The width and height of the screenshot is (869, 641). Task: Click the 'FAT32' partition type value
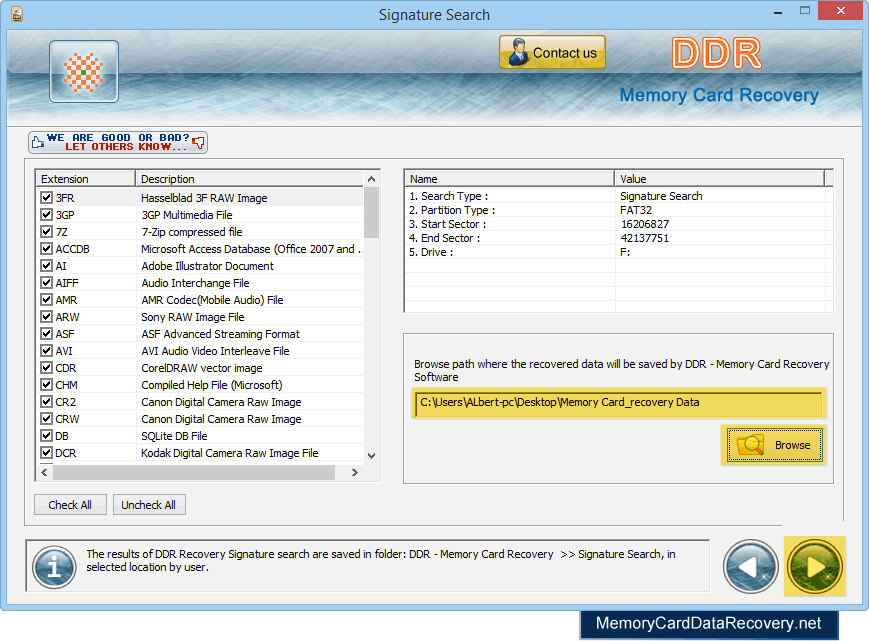(x=636, y=210)
